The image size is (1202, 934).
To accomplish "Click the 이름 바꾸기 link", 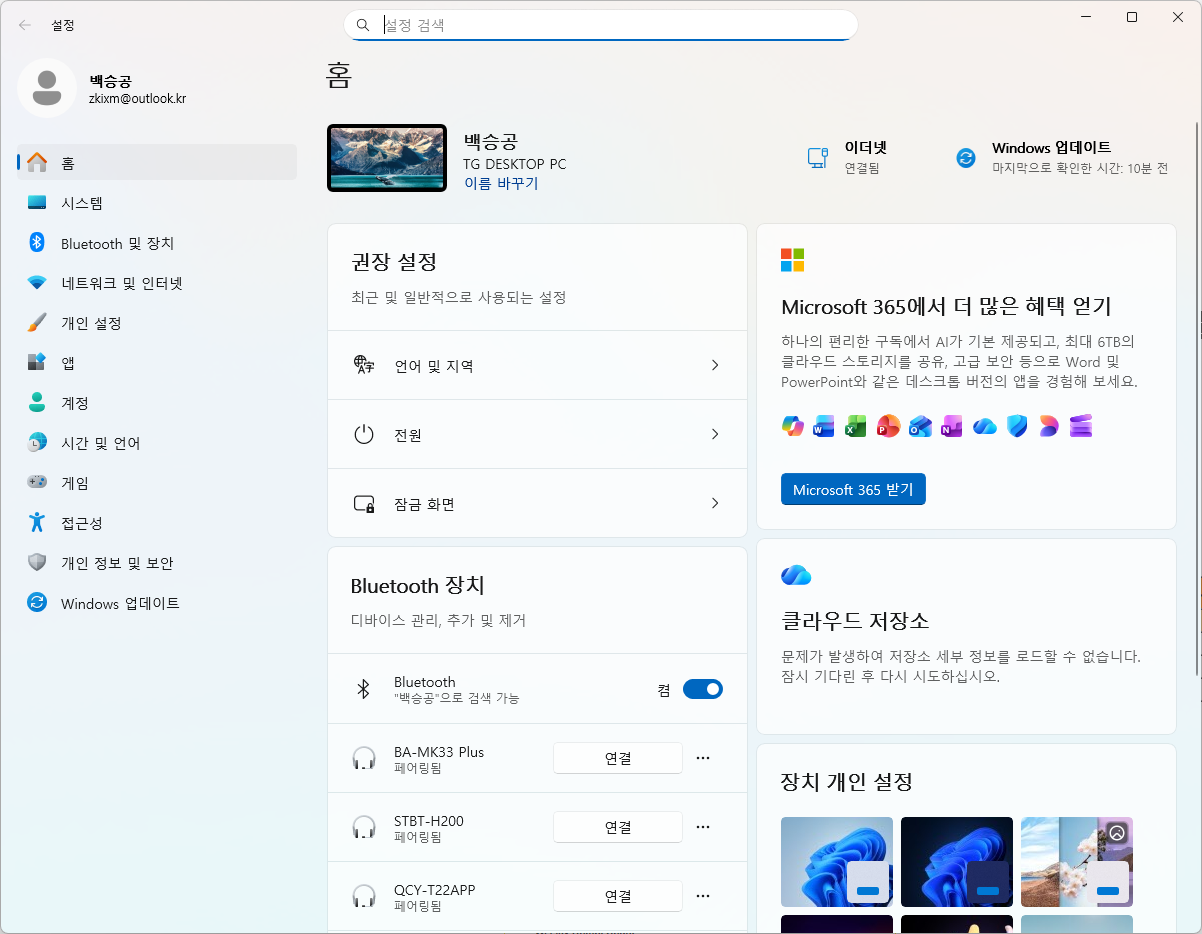I will coord(501,183).
